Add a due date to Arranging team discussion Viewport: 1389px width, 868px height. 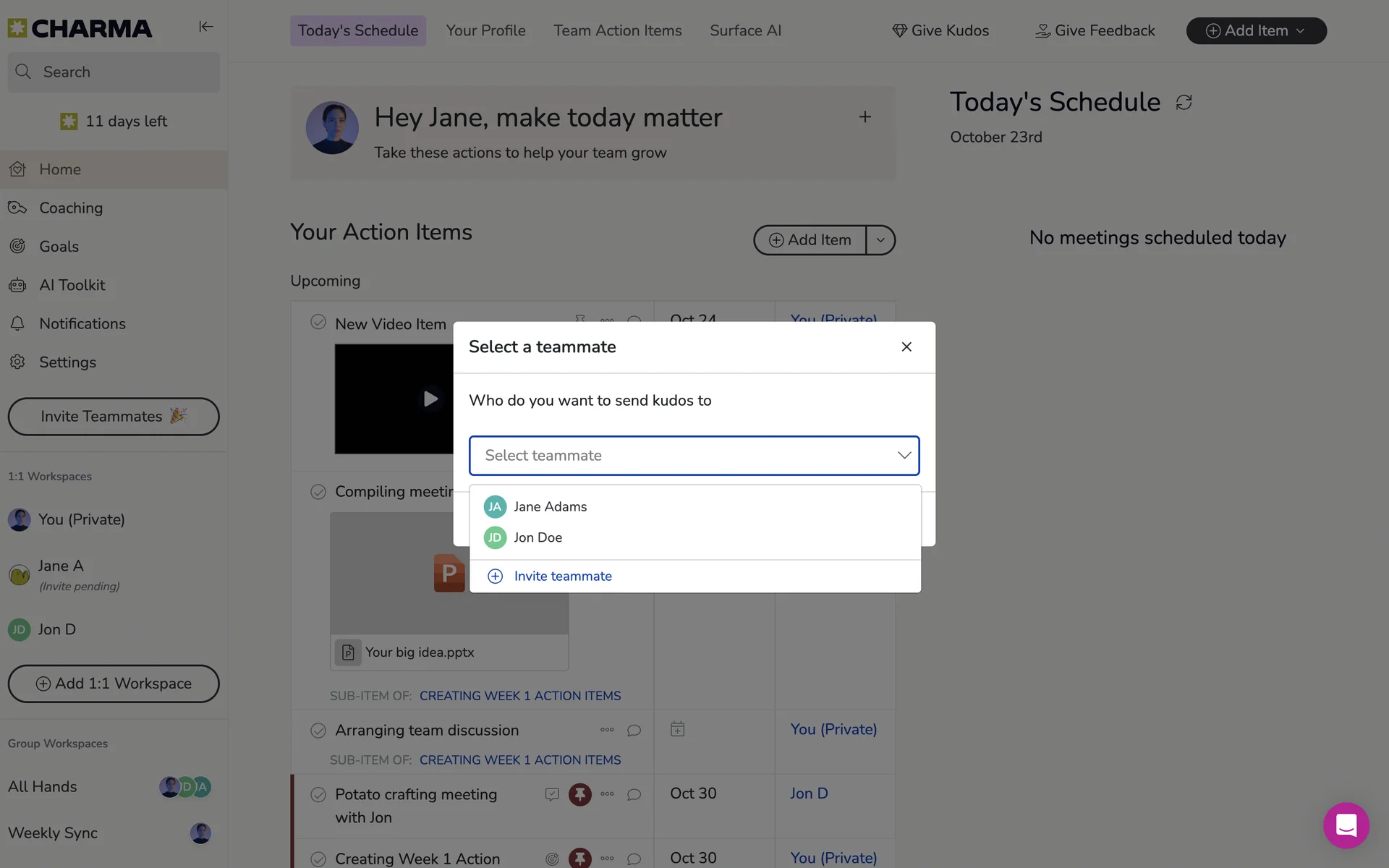coord(677,729)
